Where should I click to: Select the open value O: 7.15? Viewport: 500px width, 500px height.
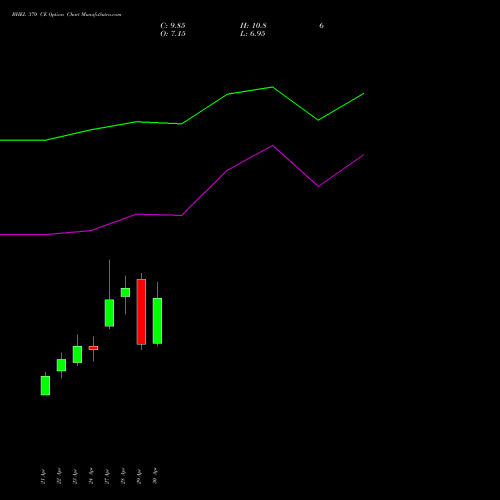[x=173, y=34]
